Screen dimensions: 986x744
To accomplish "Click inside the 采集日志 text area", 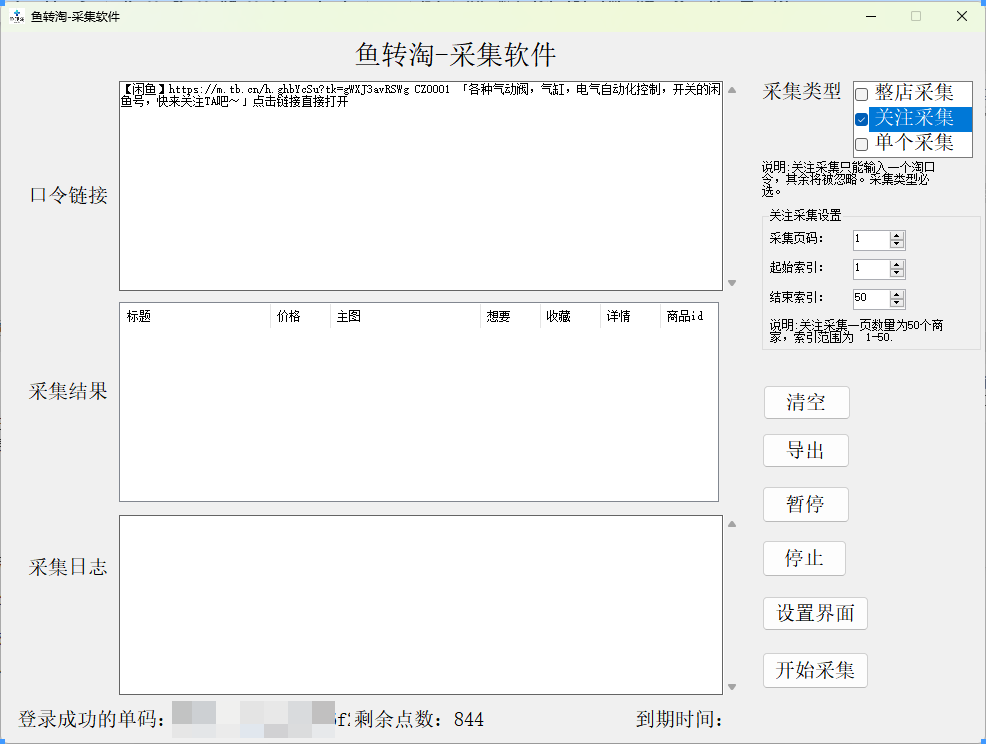I will (x=421, y=605).
